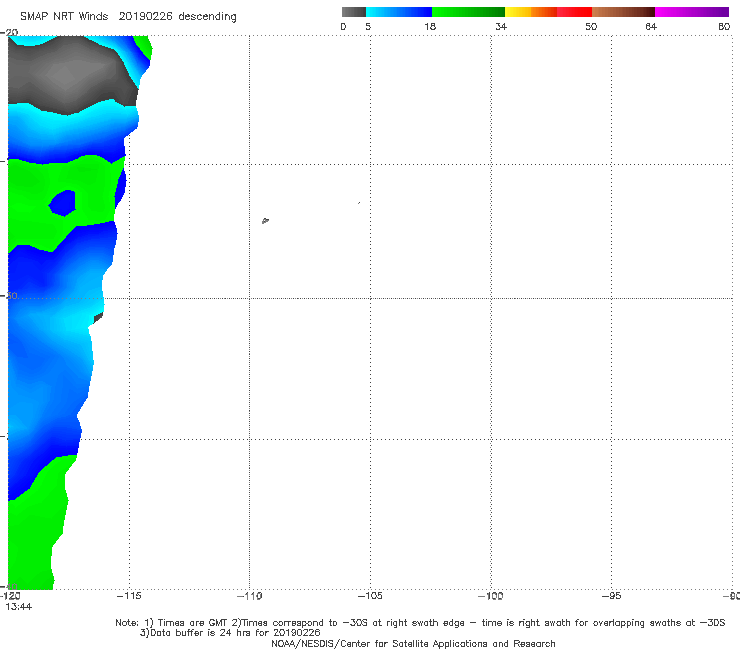740x650 pixels.
Task: Click the longitude label -95
Action: tap(611, 596)
